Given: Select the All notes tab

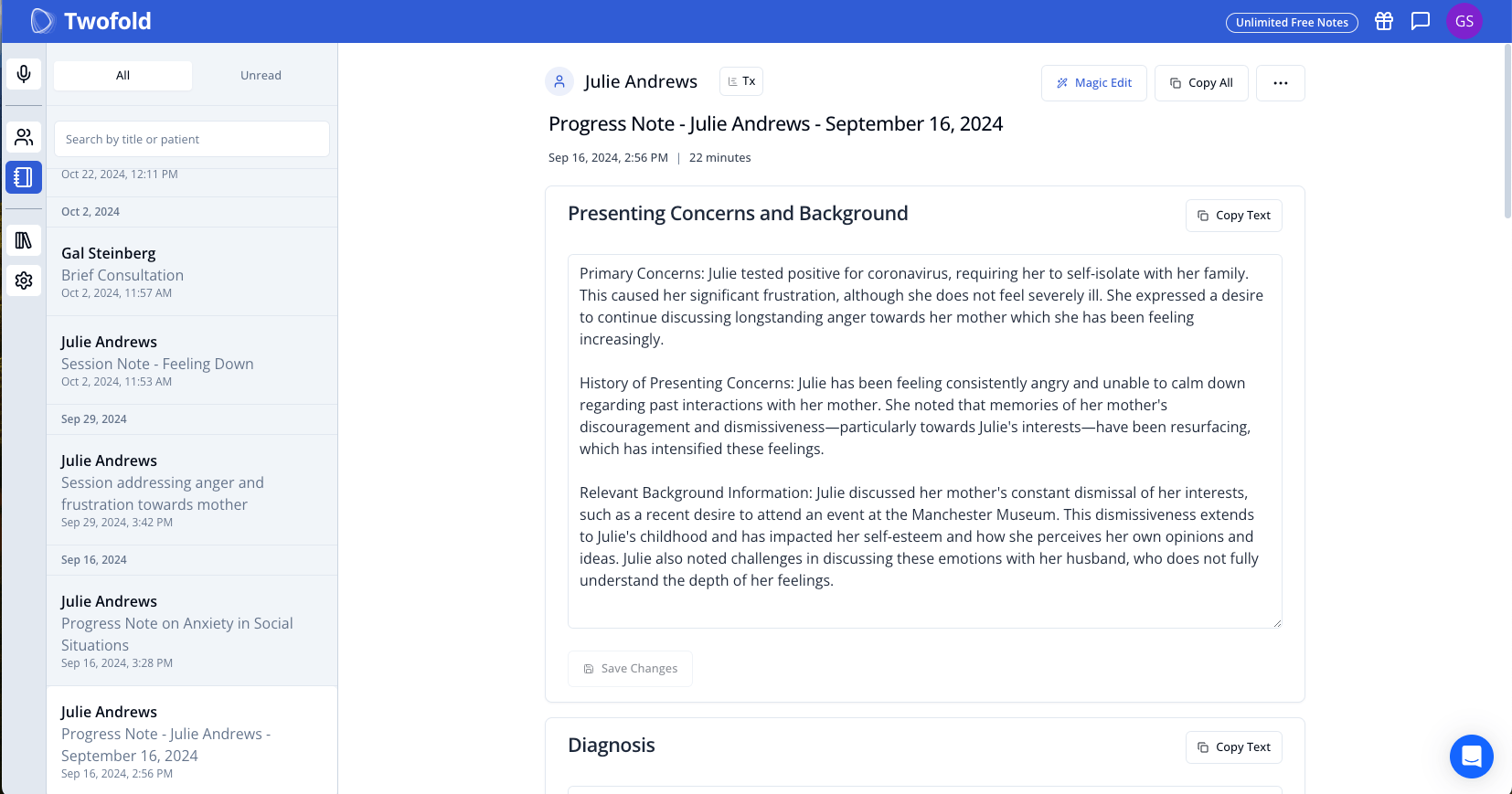Looking at the screenshot, I should point(122,76).
